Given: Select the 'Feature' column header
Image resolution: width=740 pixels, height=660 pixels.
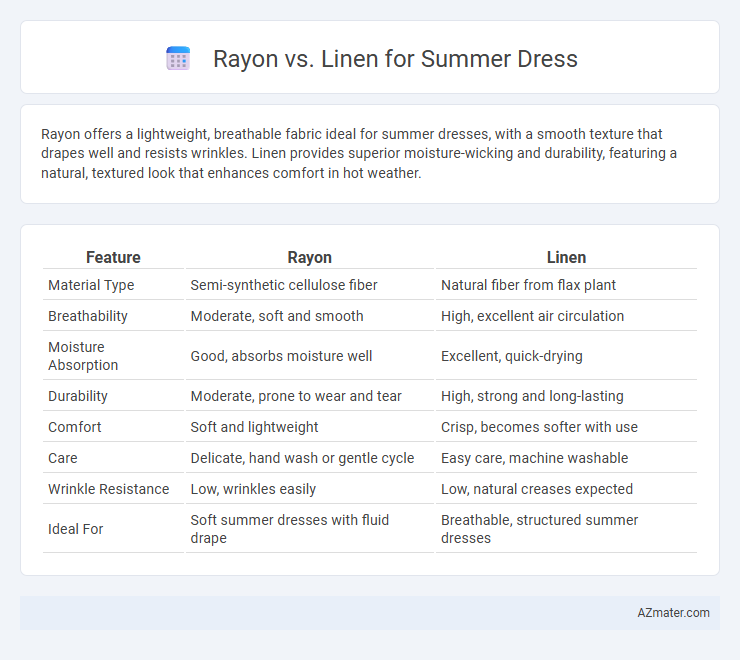Looking at the screenshot, I should click(x=113, y=257).
